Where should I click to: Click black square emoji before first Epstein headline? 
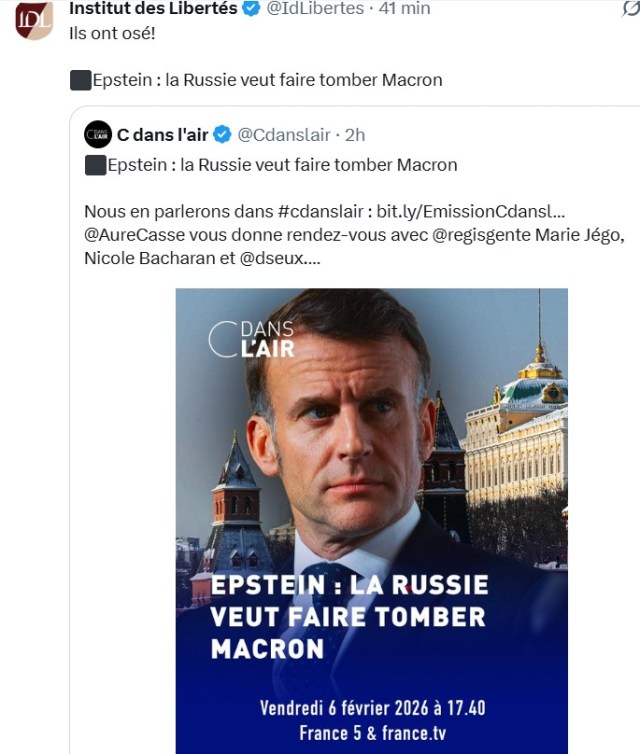[80, 80]
